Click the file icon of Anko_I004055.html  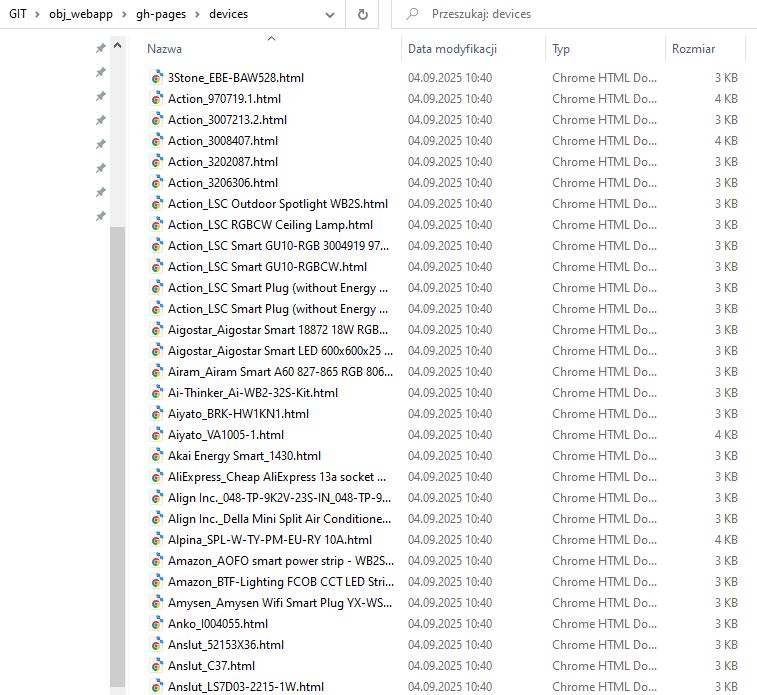pyautogui.click(x=156, y=624)
